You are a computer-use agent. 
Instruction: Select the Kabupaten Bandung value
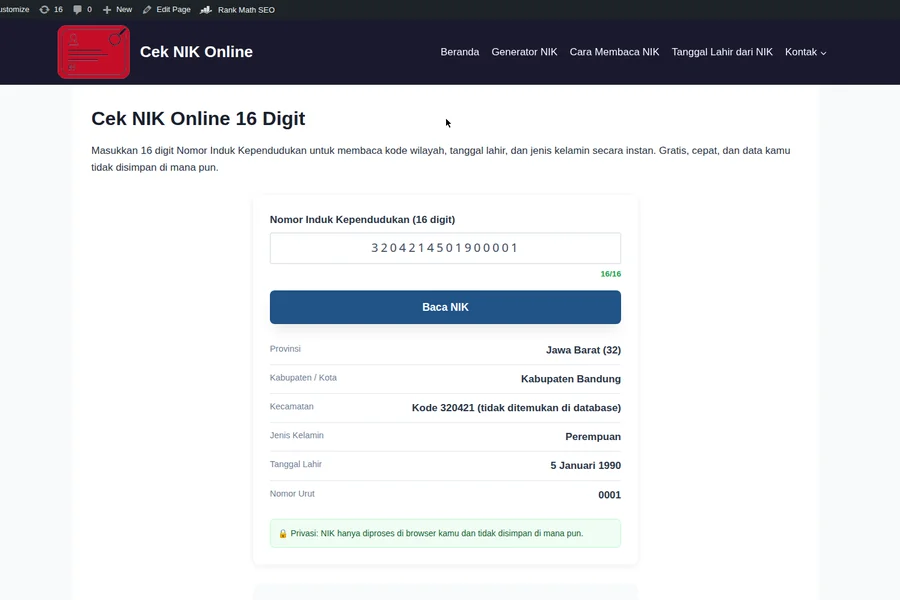pyautogui.click(x=571, y=379)
